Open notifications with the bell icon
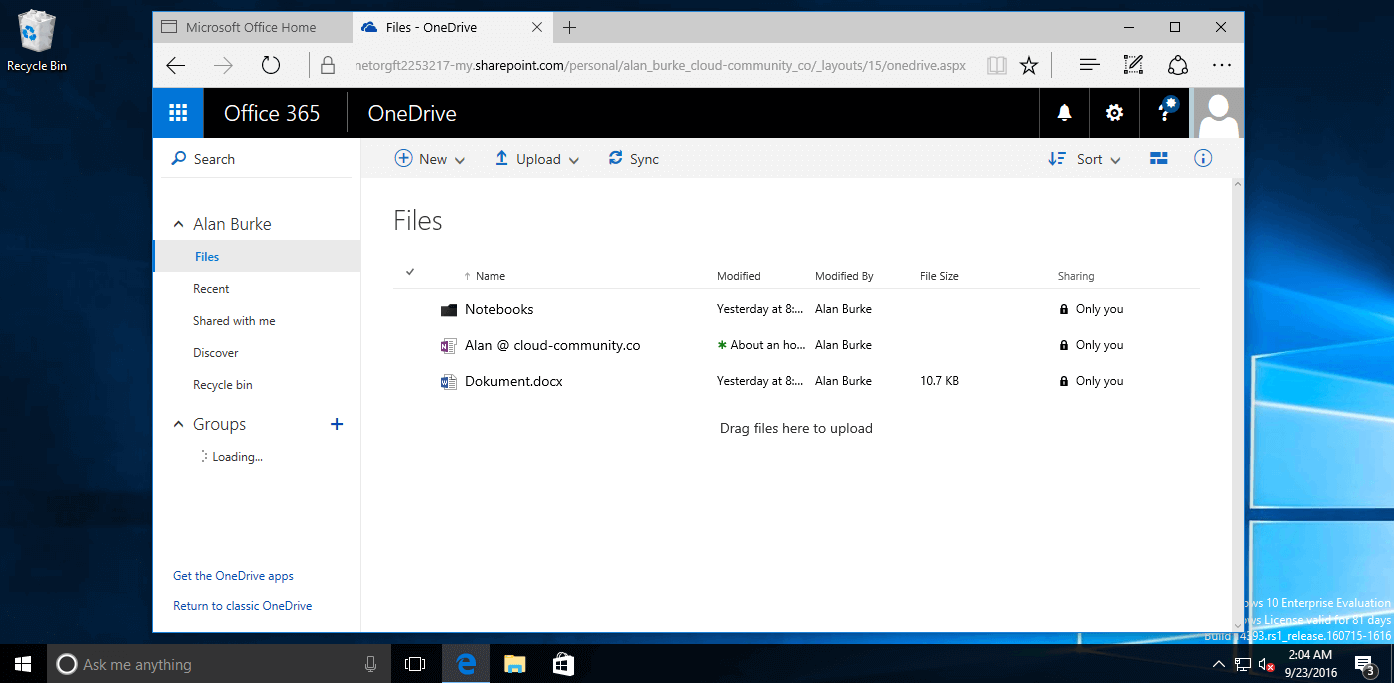 [x=1063, y=112]
